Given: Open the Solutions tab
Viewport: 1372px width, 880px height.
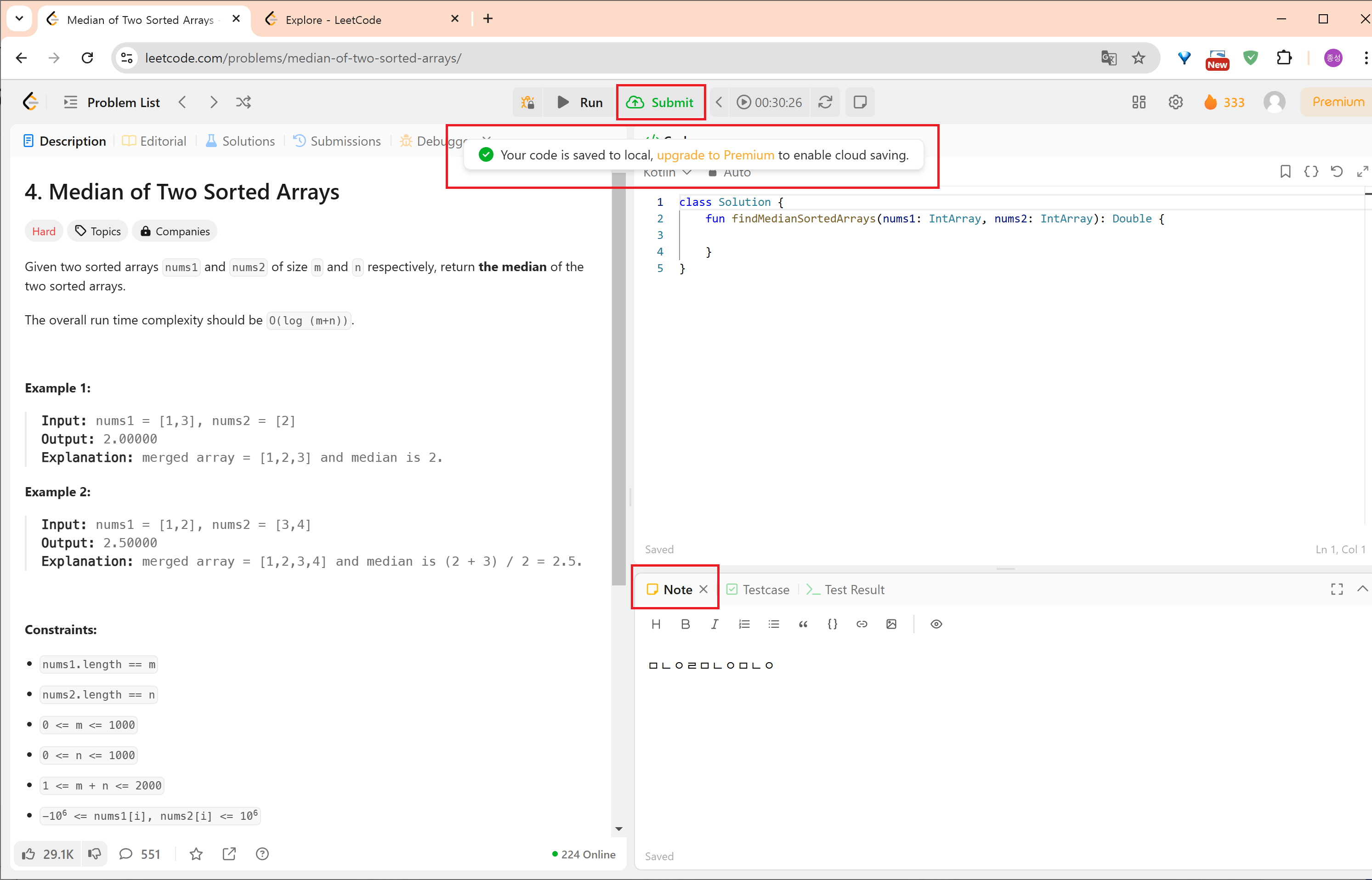Looking at the screenshot, I should (x=240, y=141).
